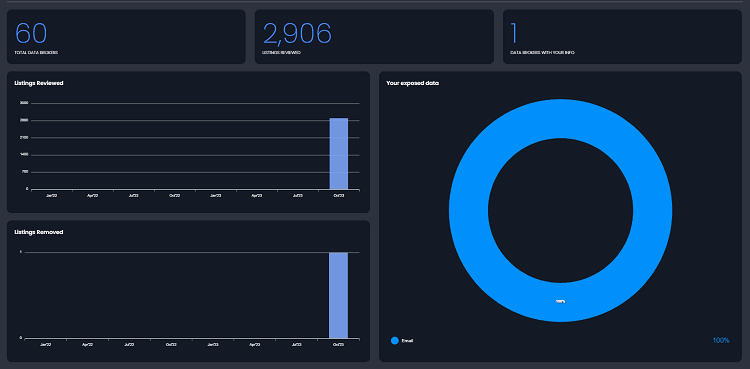Click the blue Email legend color dot
Image resolution: width=750 pixels, height=369 pixels.
395,341
